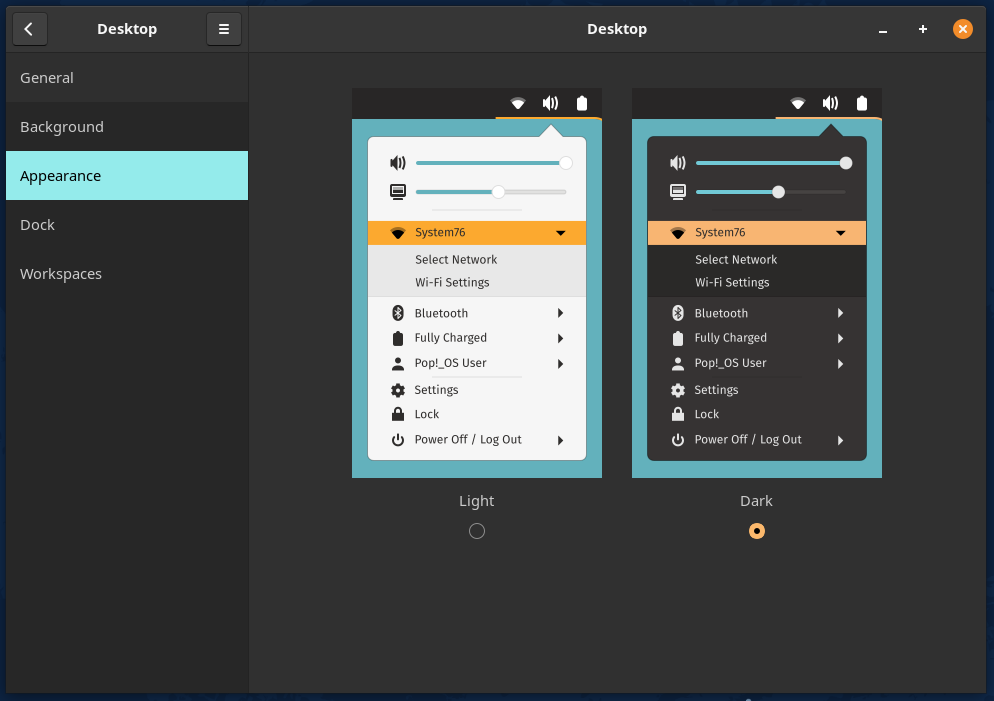Select the Dark theme radio button
Viewport: 994px width, 701px height.
(x=757, y=531)
